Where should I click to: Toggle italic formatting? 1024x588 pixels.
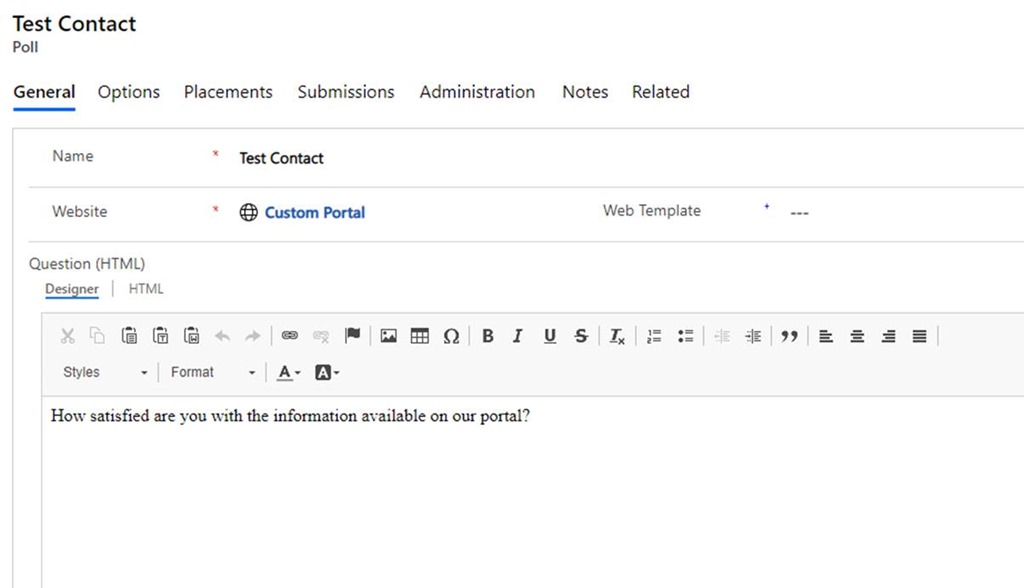click(518, 337)
